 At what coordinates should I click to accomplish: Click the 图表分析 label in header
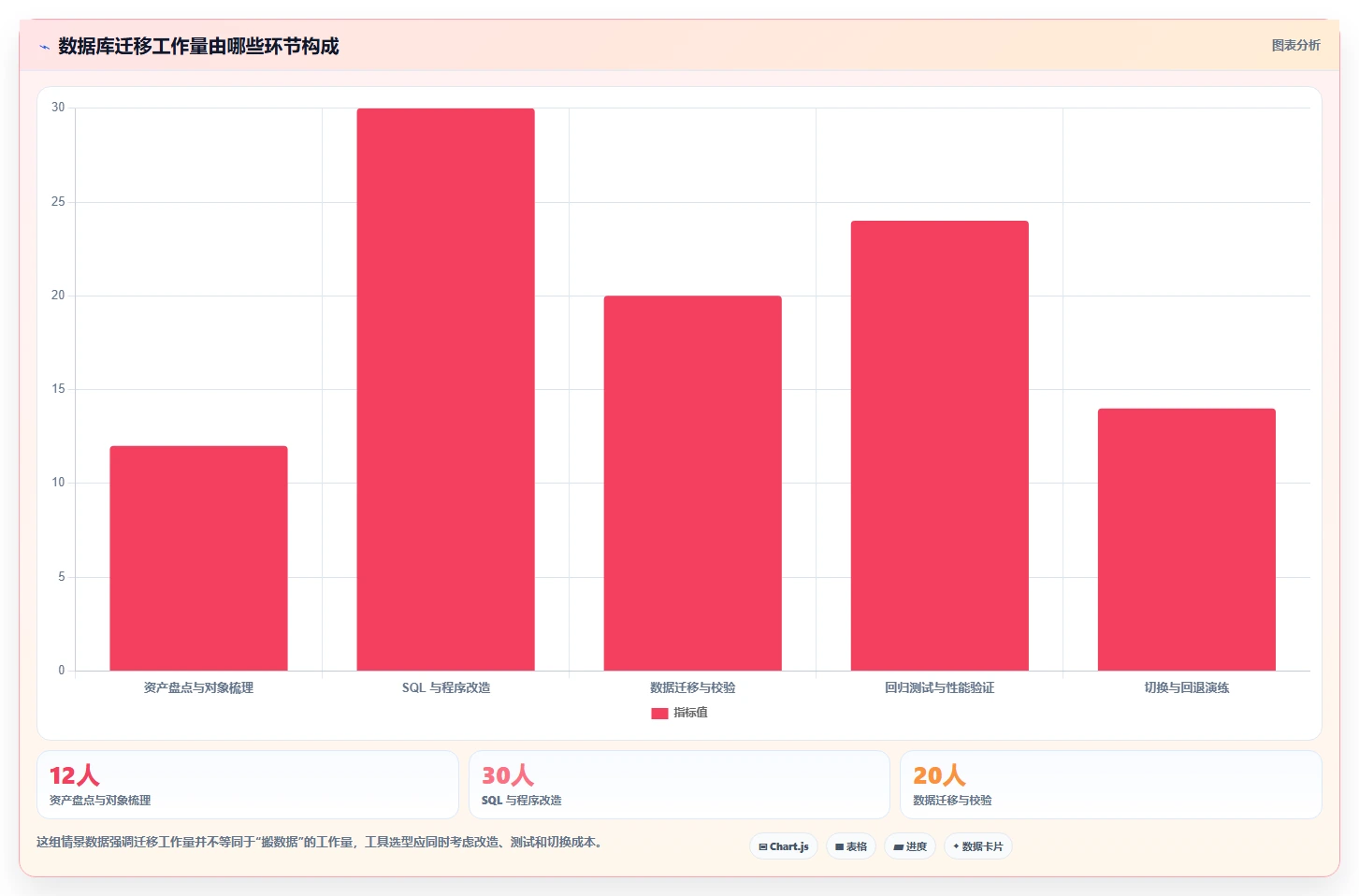pos(1295,45)
